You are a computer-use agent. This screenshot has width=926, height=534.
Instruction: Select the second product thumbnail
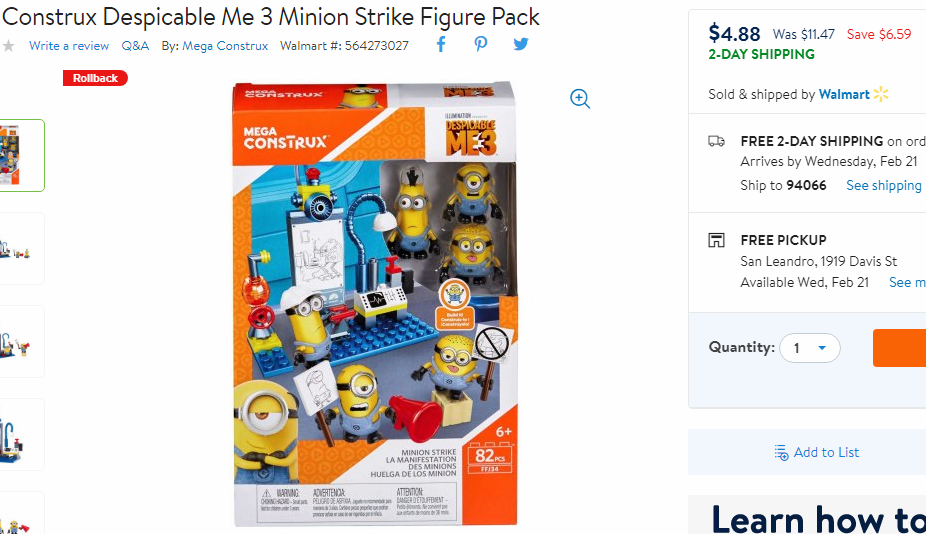[x=21, y=249]
